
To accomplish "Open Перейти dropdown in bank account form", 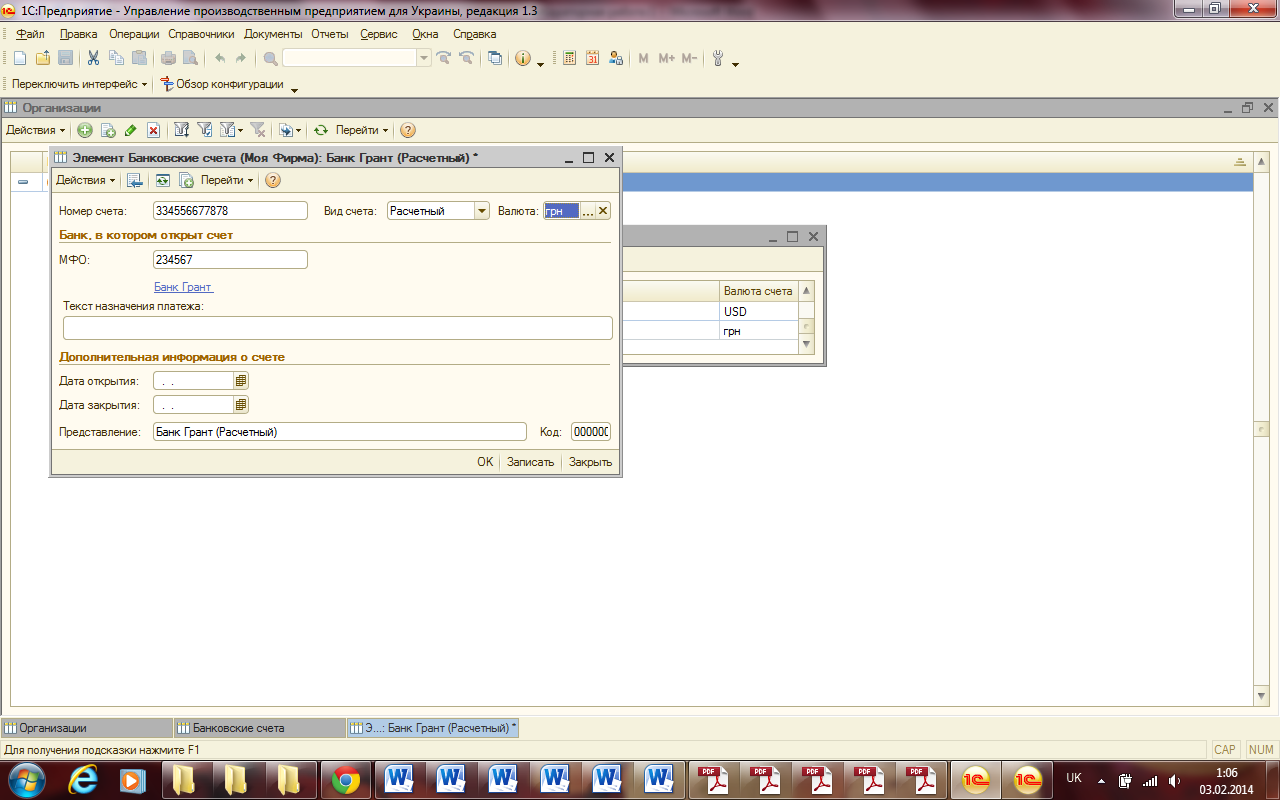I will tap(227, 180).
